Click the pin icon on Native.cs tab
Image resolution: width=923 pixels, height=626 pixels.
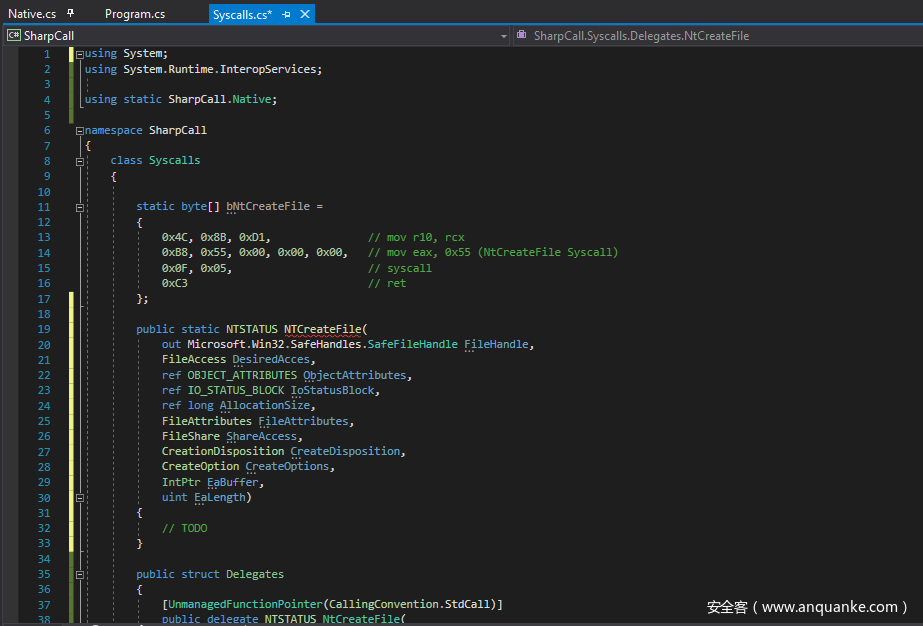70,14
